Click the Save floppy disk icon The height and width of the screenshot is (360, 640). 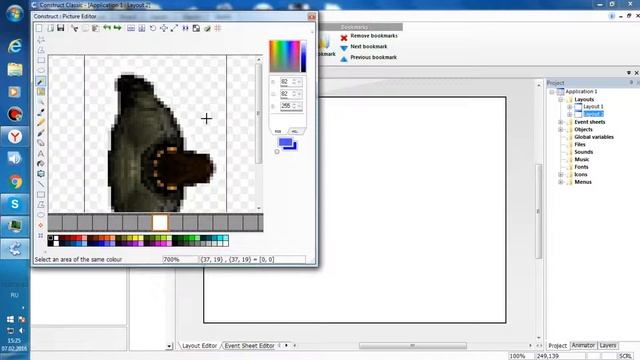click(61, 28)
